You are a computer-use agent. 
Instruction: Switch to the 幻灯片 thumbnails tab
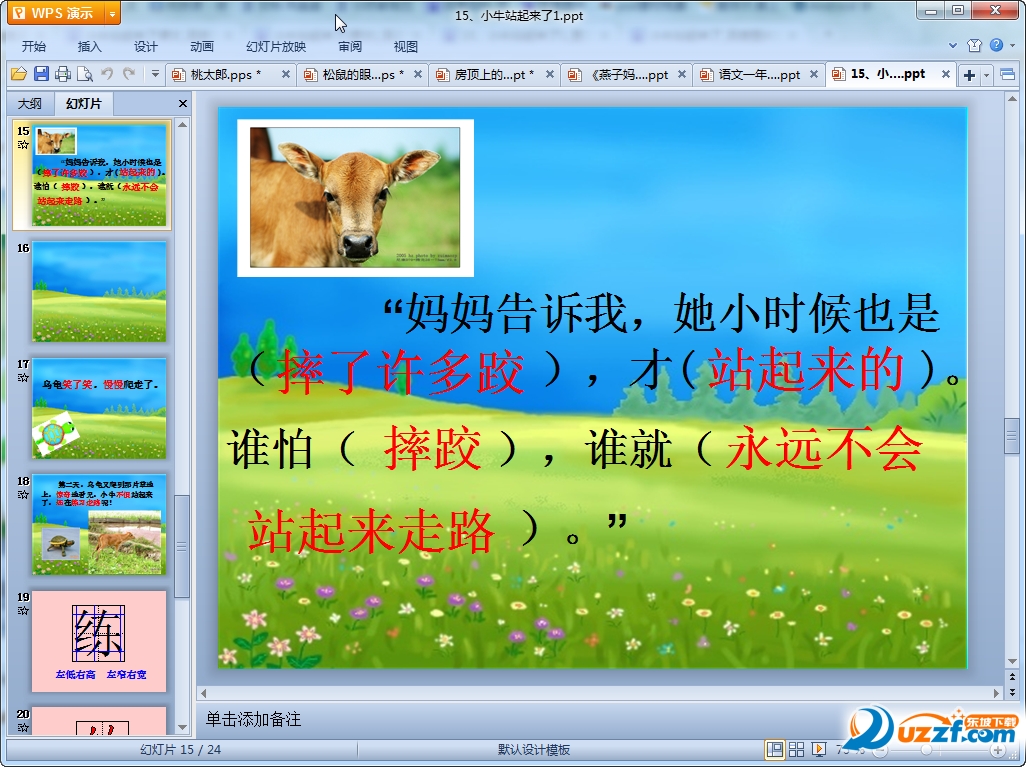[84, 103]
